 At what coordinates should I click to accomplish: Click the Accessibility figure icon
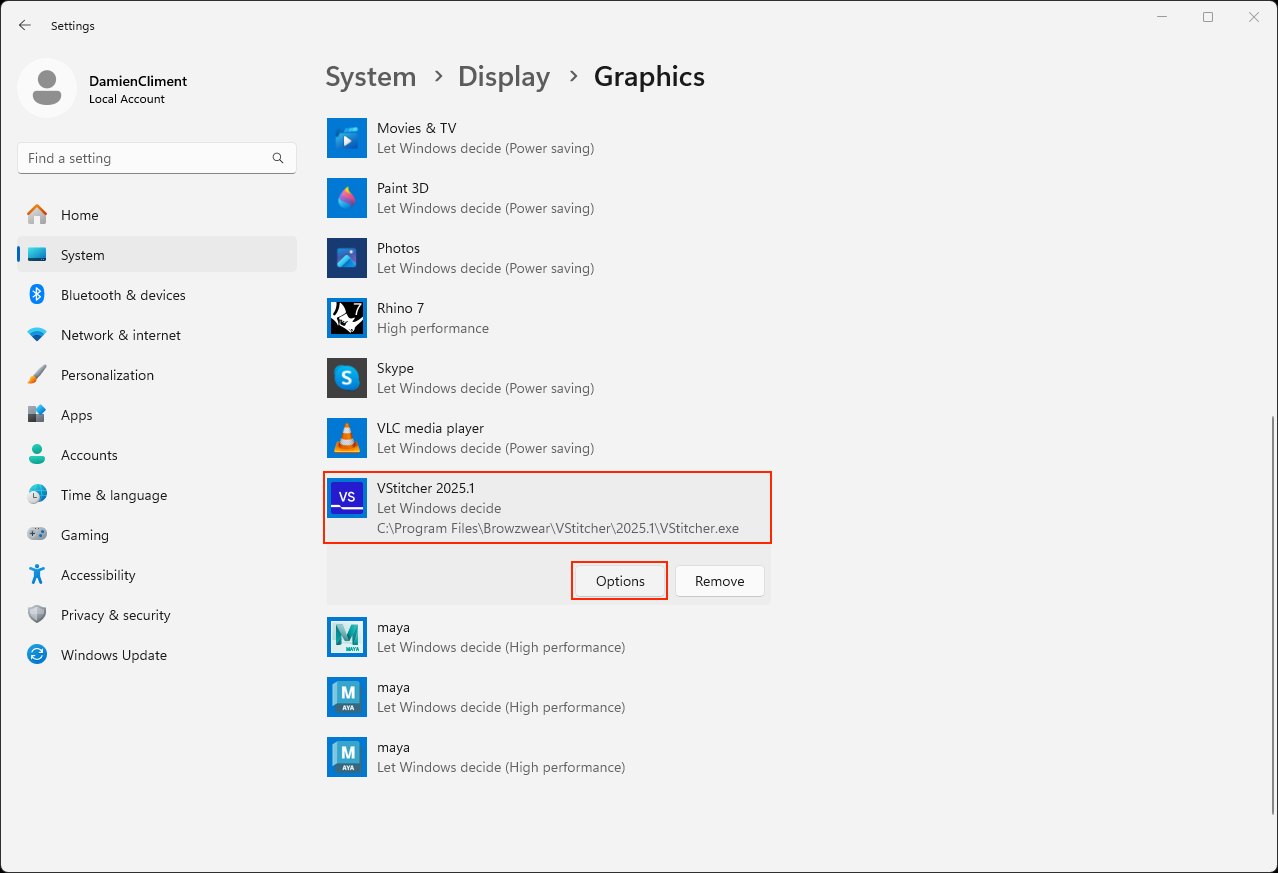click(37, 575)
